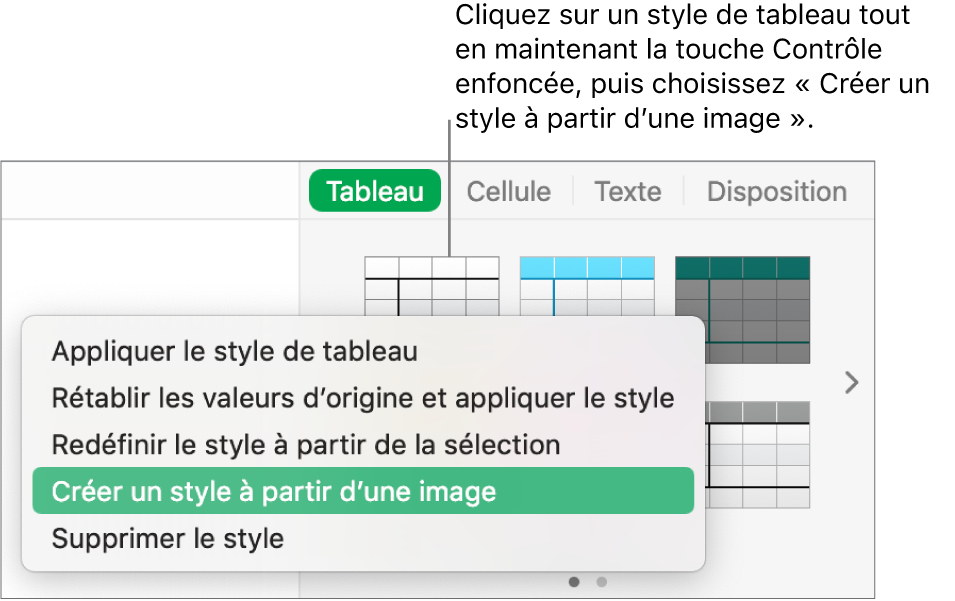
Task: Open the Tableau tab
Action: [x=375, y=191]
